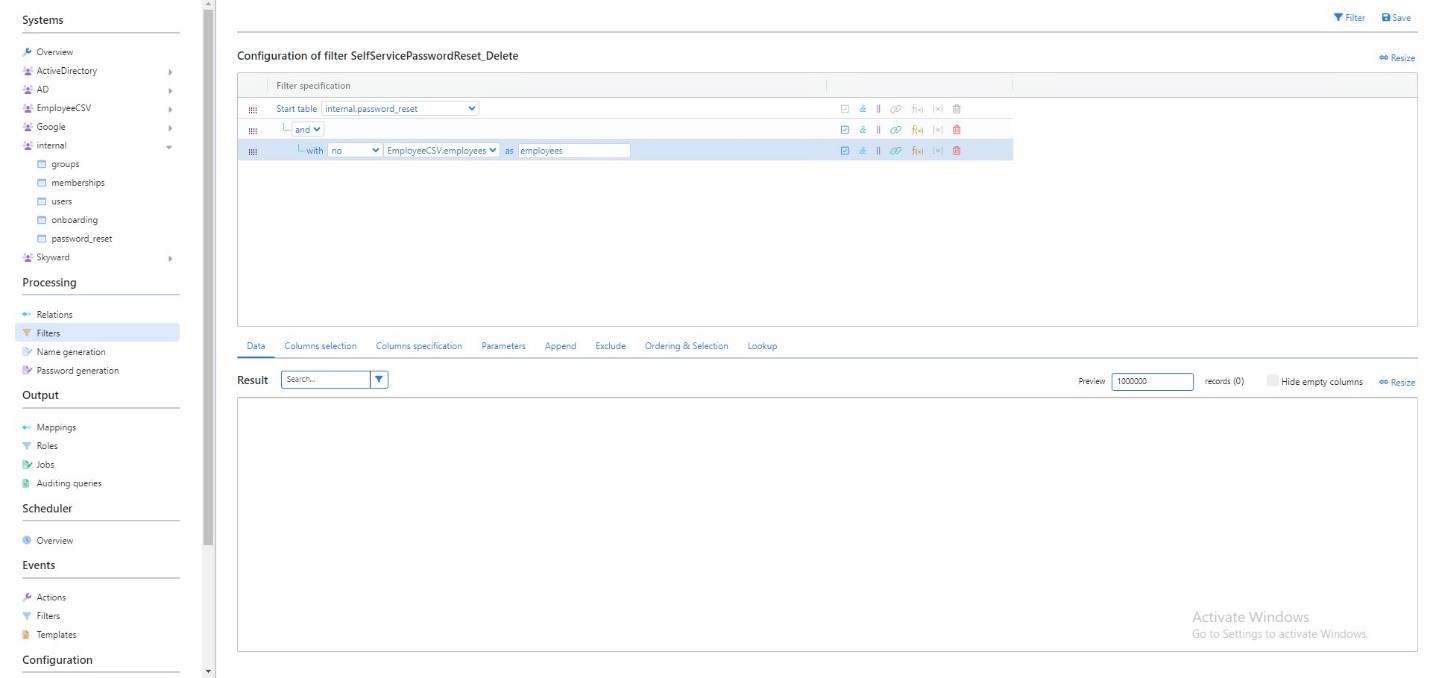Screen dimensions: 1430x678
Task: Click the Save icon button at top right
Action: [x=1396, y=18]
